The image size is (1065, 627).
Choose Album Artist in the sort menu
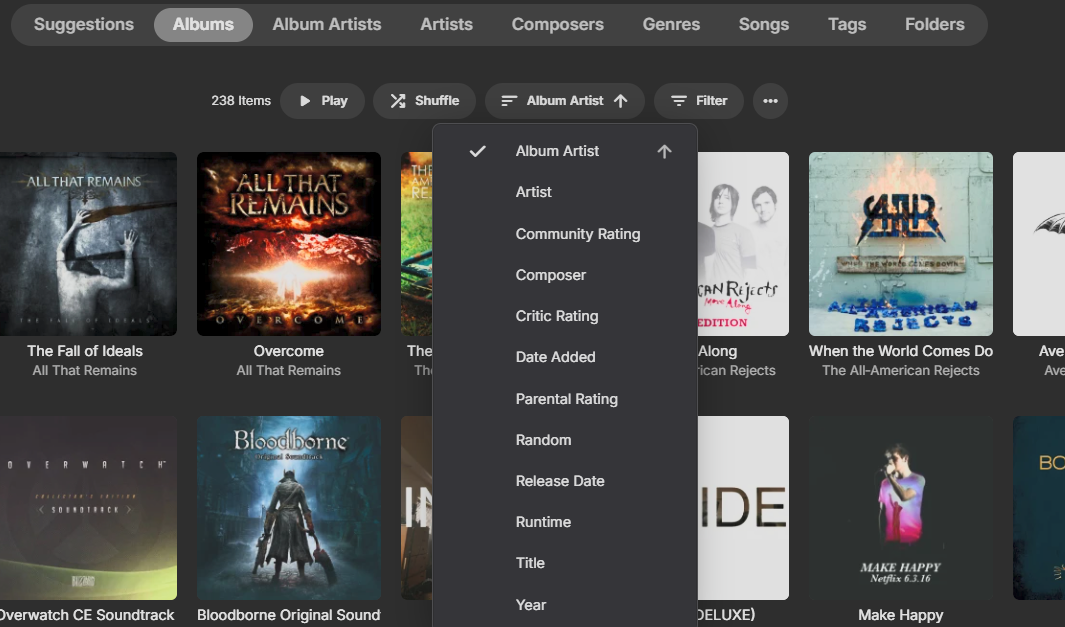(x=564, y=151)
